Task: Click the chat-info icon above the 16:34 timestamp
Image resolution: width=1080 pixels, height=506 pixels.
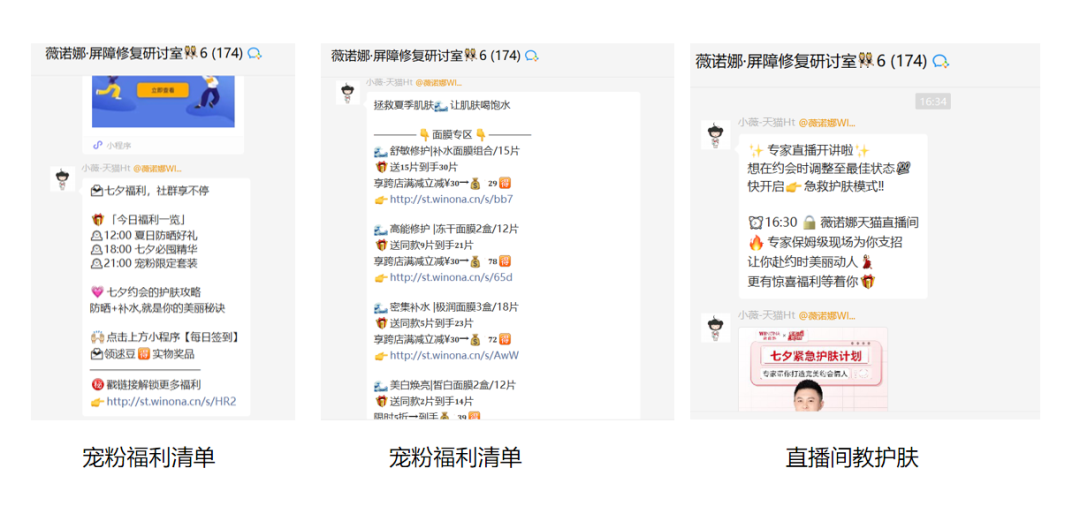Action: click(941, 61)
